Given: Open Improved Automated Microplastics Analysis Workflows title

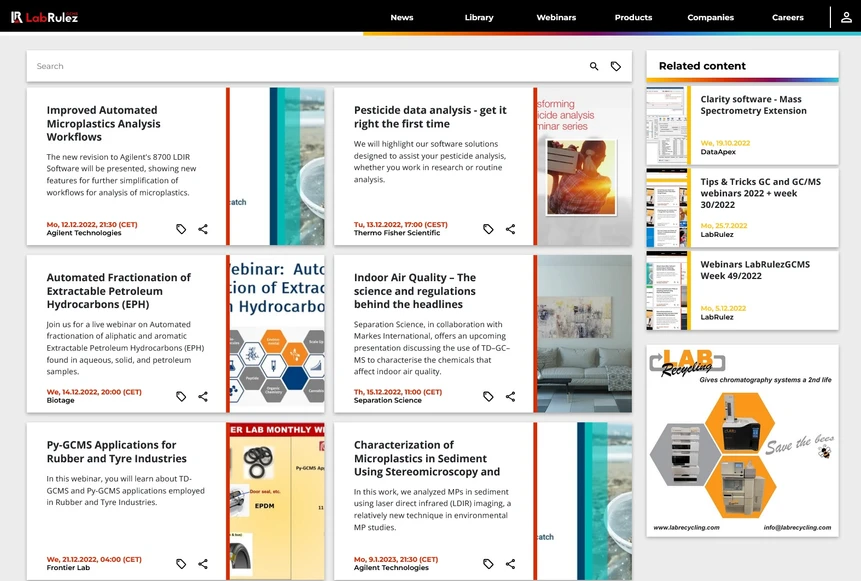Looking at the screenshot, I should pos(103,124).
